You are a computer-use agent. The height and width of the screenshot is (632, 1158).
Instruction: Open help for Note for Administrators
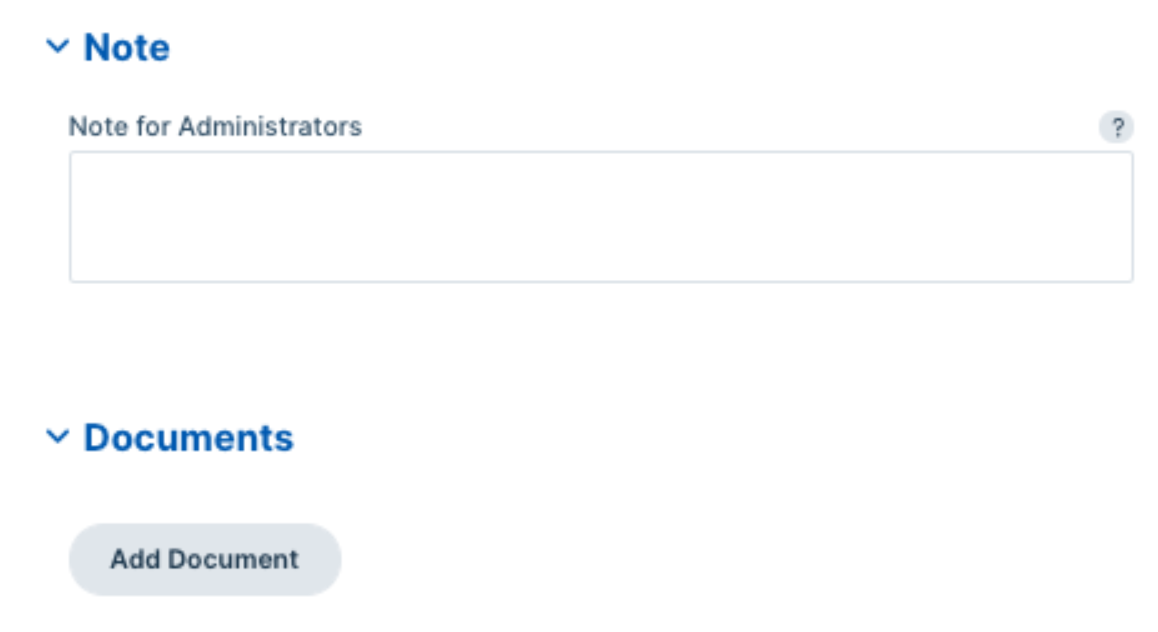(x=1116, y=127)
